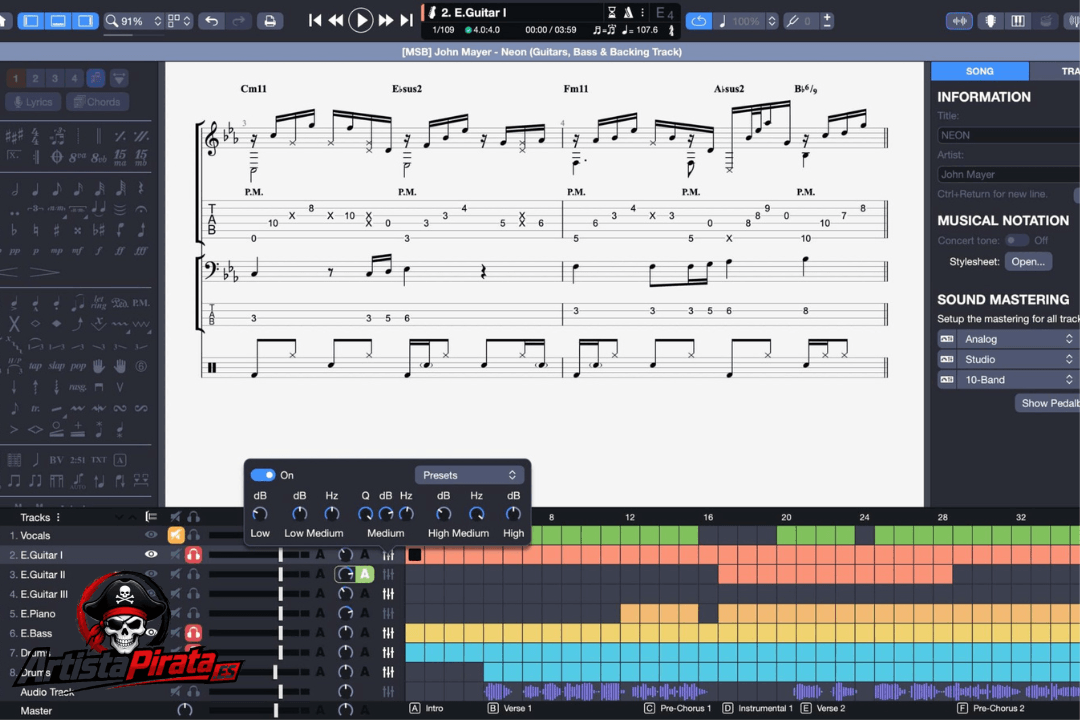
Task: Adjust the Medium band Q knob
Action: pyautogui.click(x=365, y=513)
